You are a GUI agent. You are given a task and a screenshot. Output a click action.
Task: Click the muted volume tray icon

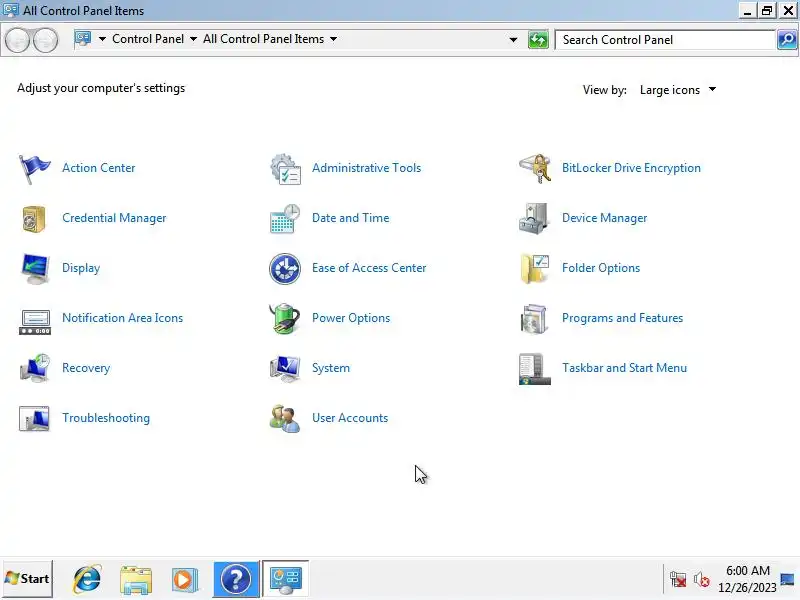702,580
